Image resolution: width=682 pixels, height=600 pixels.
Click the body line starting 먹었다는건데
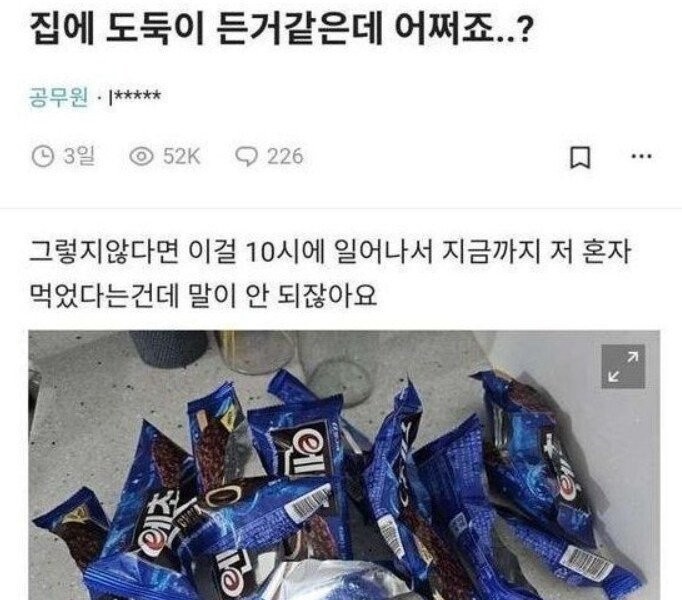tap(203, 295)
